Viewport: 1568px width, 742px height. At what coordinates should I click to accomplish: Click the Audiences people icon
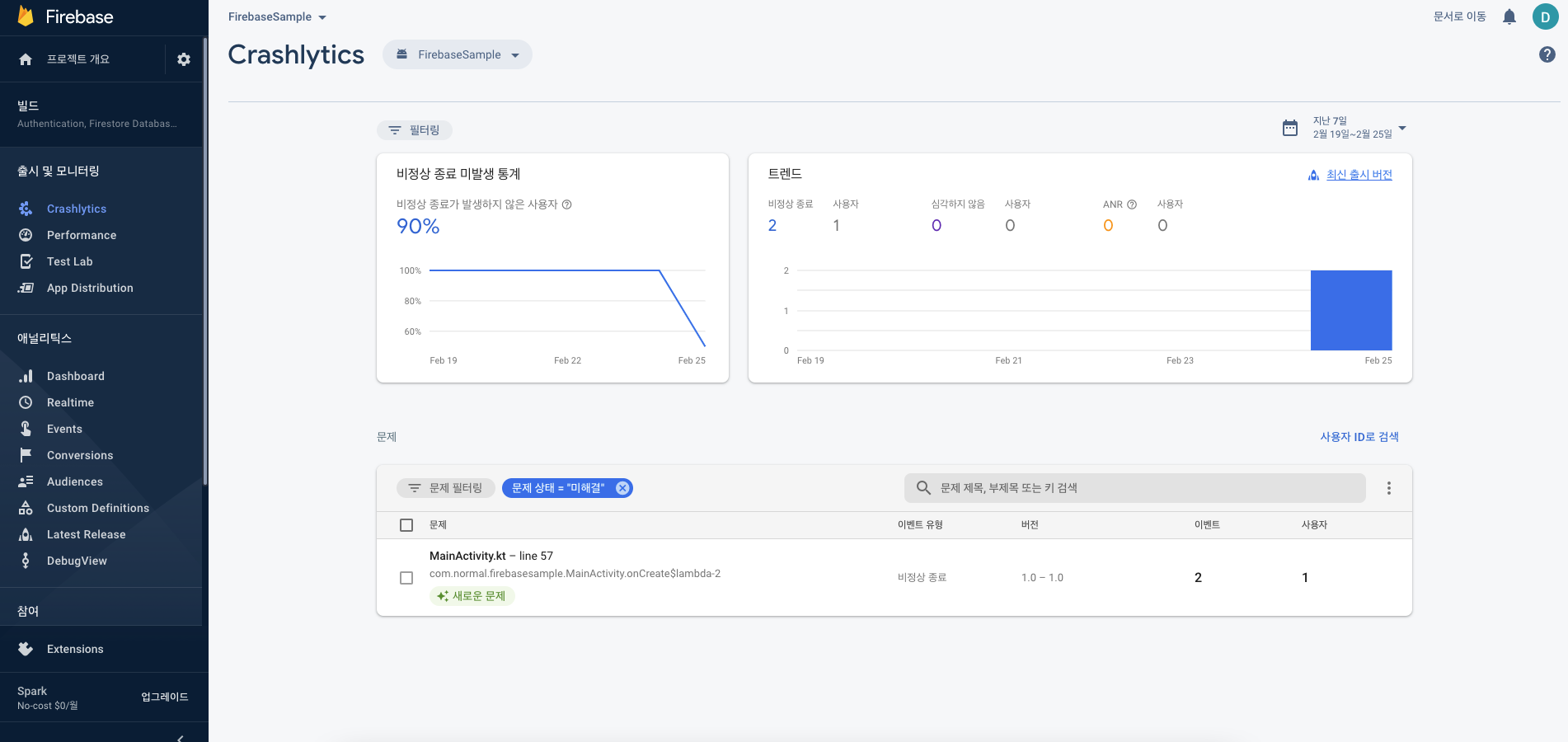click(26, 481)
